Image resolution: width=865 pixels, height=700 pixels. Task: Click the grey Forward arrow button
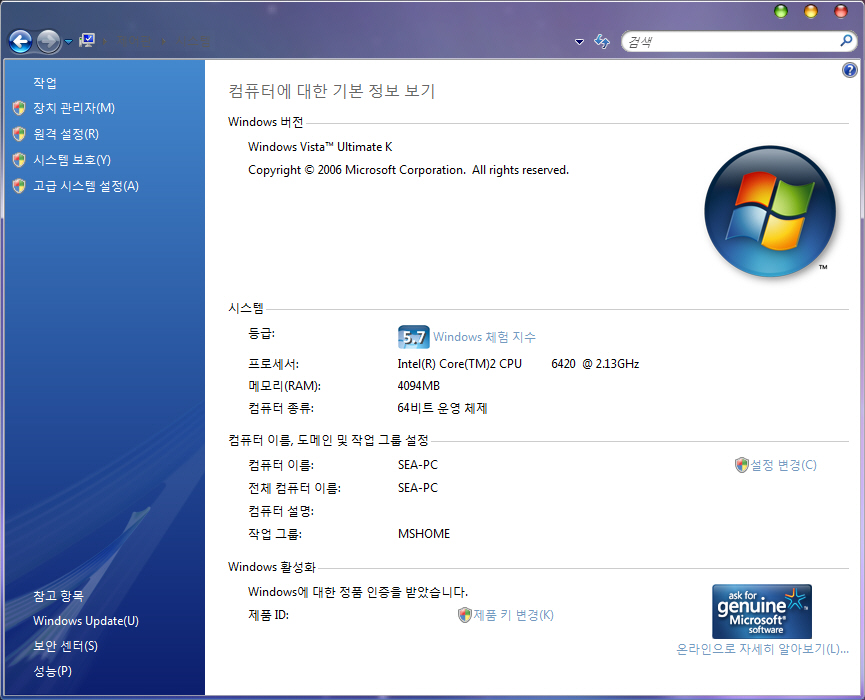pos(49,41)
